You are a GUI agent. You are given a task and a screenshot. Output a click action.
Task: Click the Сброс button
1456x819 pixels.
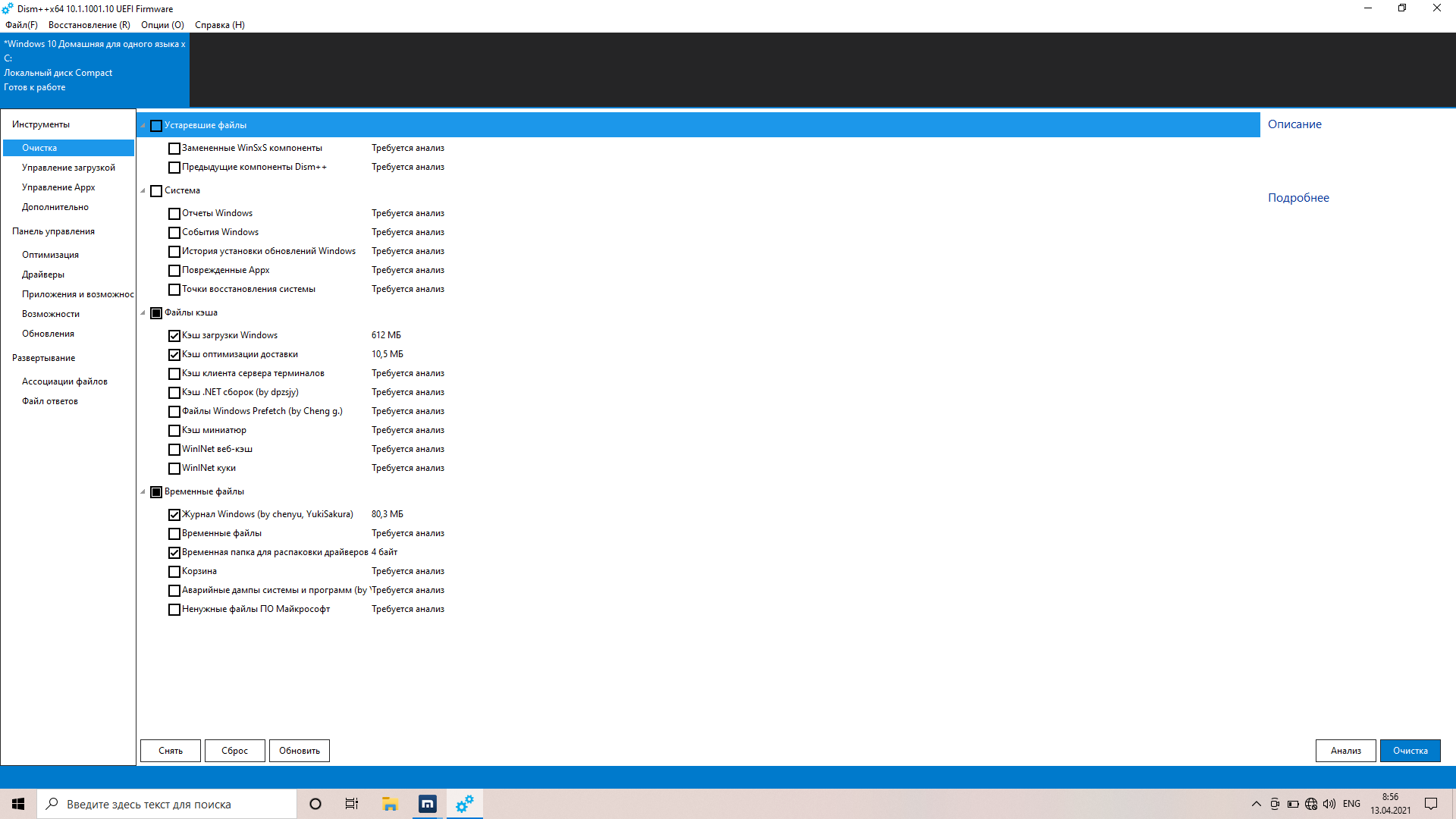pyautogui.click(x=235, y=751)
